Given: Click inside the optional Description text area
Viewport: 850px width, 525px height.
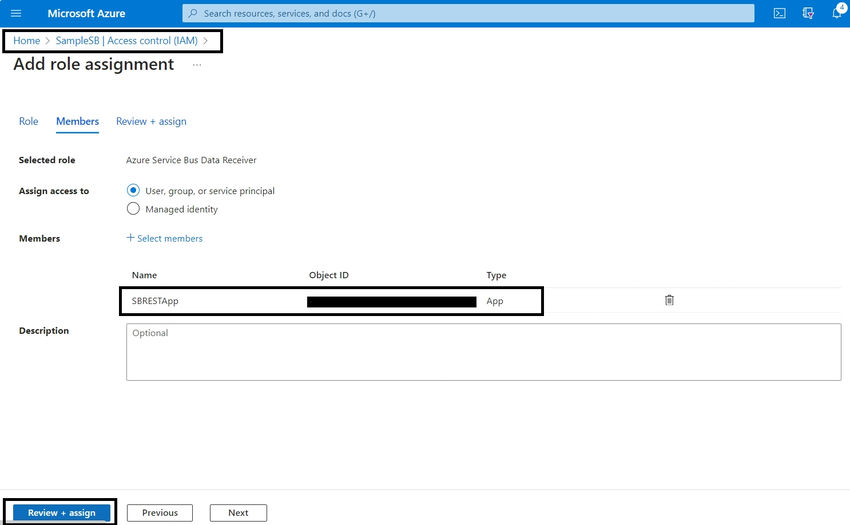Looking at the screenshot, I should coord(484,352).
